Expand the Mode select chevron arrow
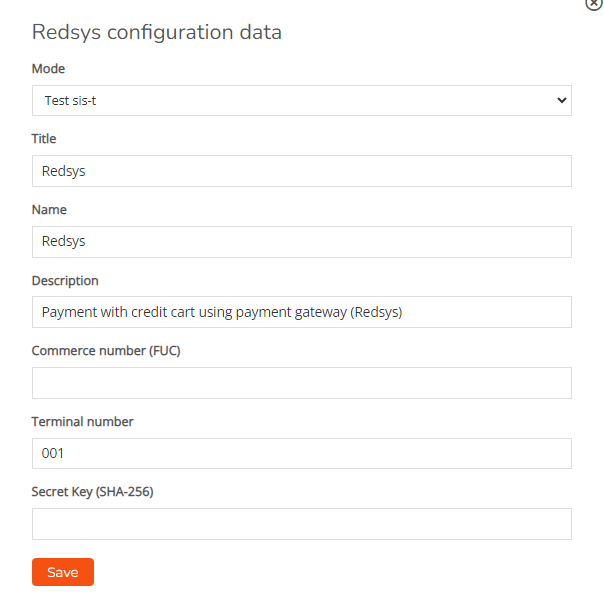The height and width of the screenshot is (613, 604). [561, 100]
